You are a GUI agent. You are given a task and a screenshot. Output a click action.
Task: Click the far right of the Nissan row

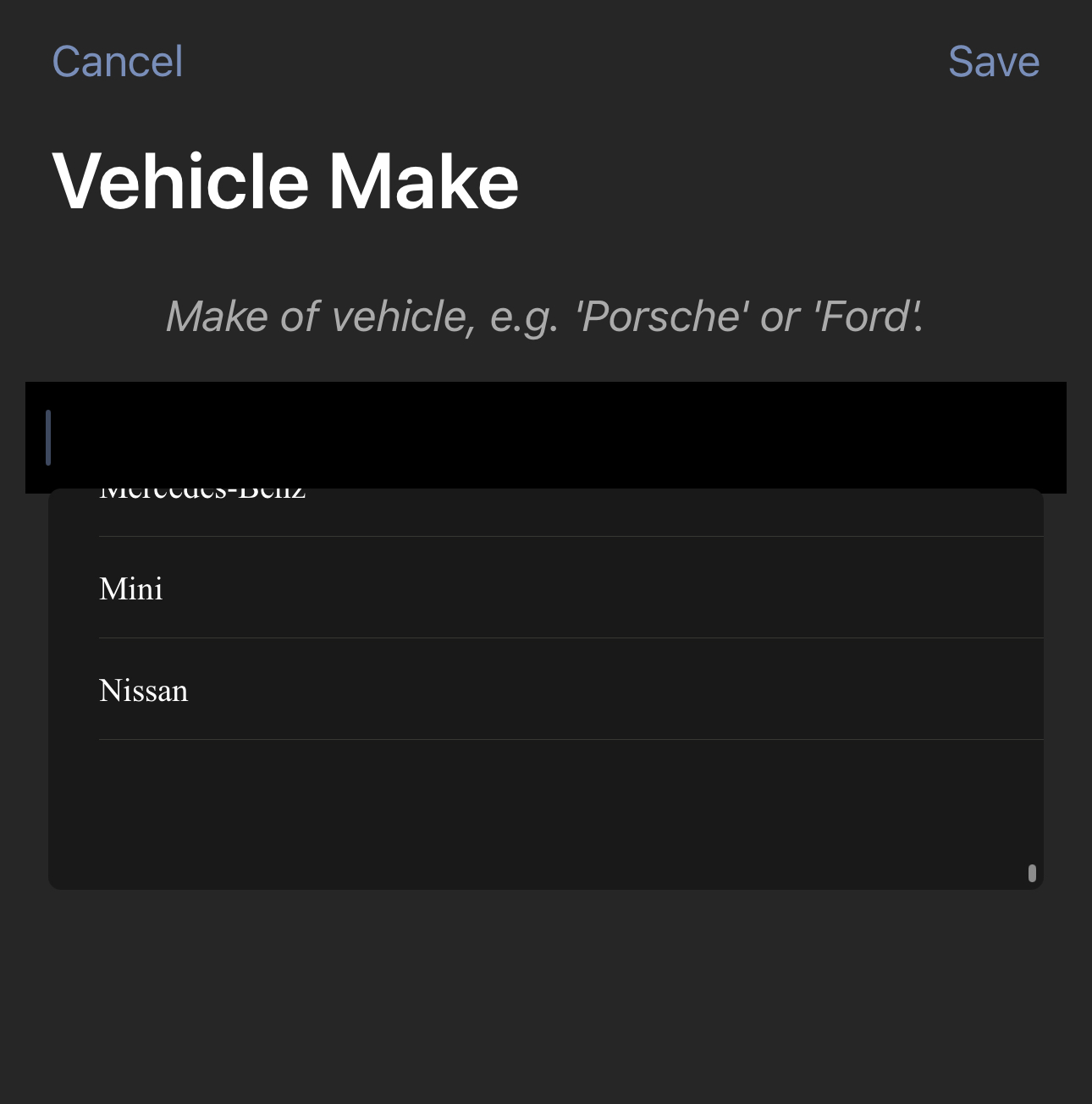coord(1007,689)
